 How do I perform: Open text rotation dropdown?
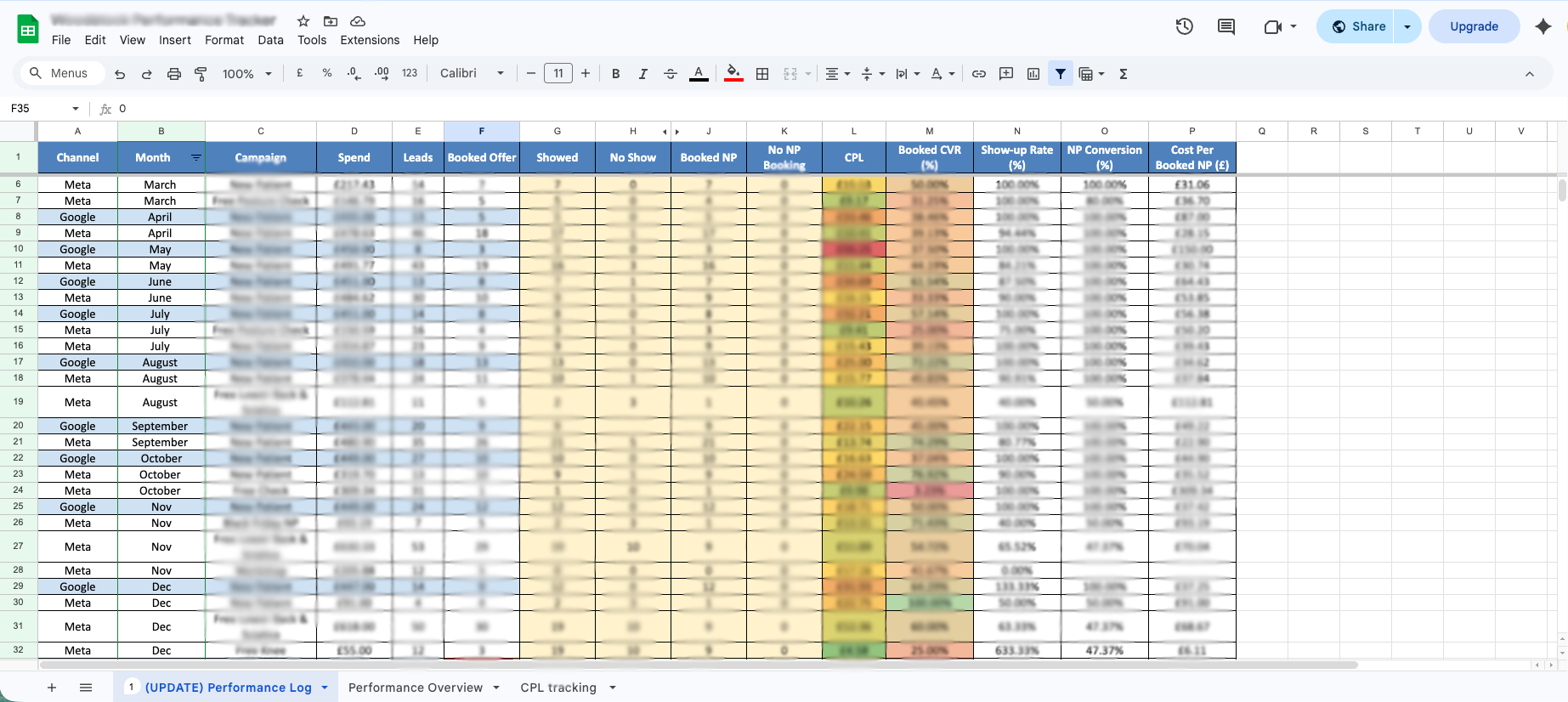pyautogui.click(x=942, y=74)
